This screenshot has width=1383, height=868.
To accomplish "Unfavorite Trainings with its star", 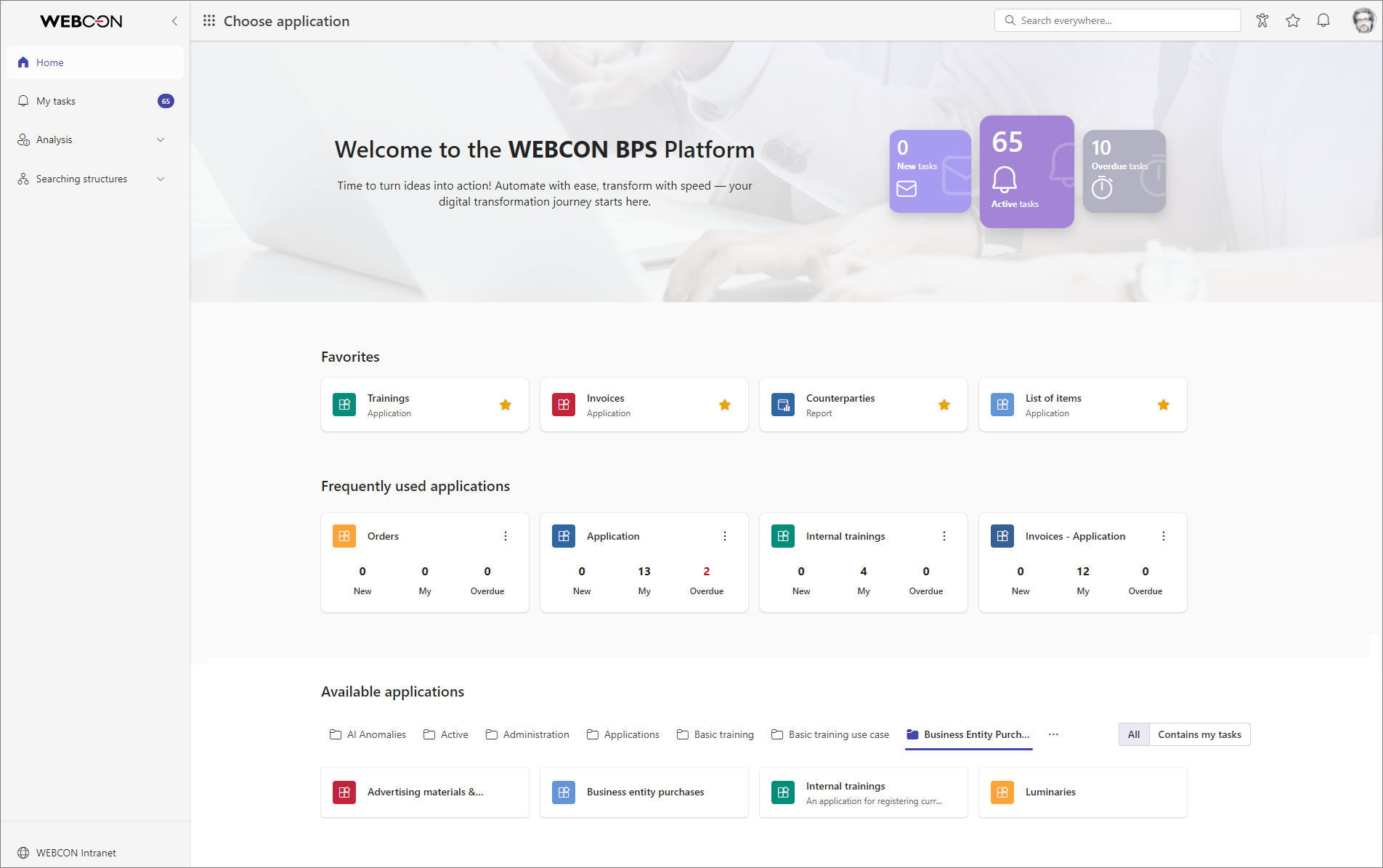I will (x=506, y=405).
